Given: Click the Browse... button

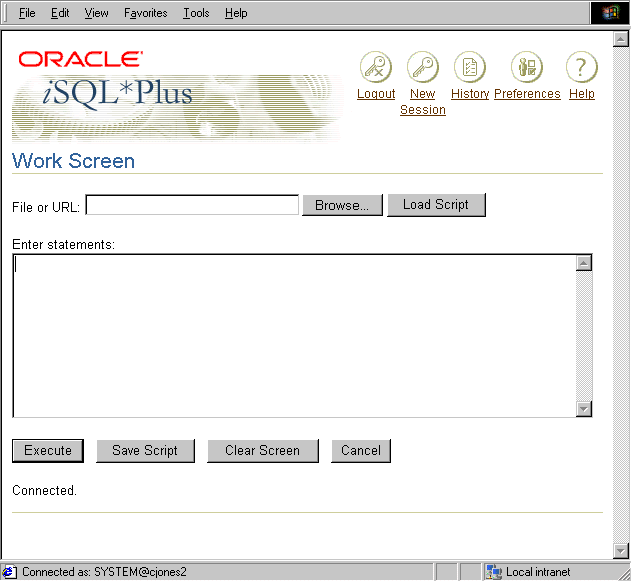Looking at the screenshot, I should coord(342,205).
